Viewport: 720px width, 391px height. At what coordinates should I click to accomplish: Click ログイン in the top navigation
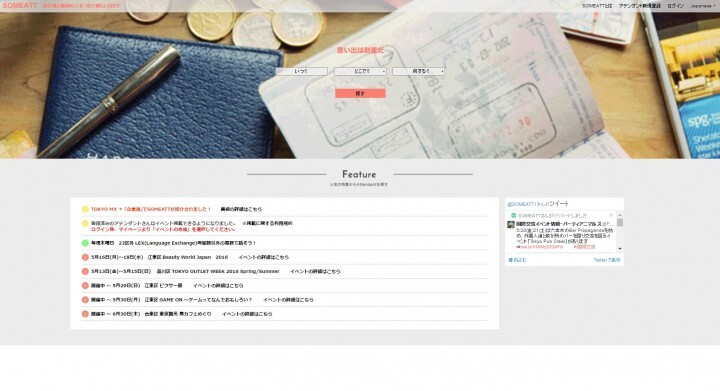click(675, 6)
